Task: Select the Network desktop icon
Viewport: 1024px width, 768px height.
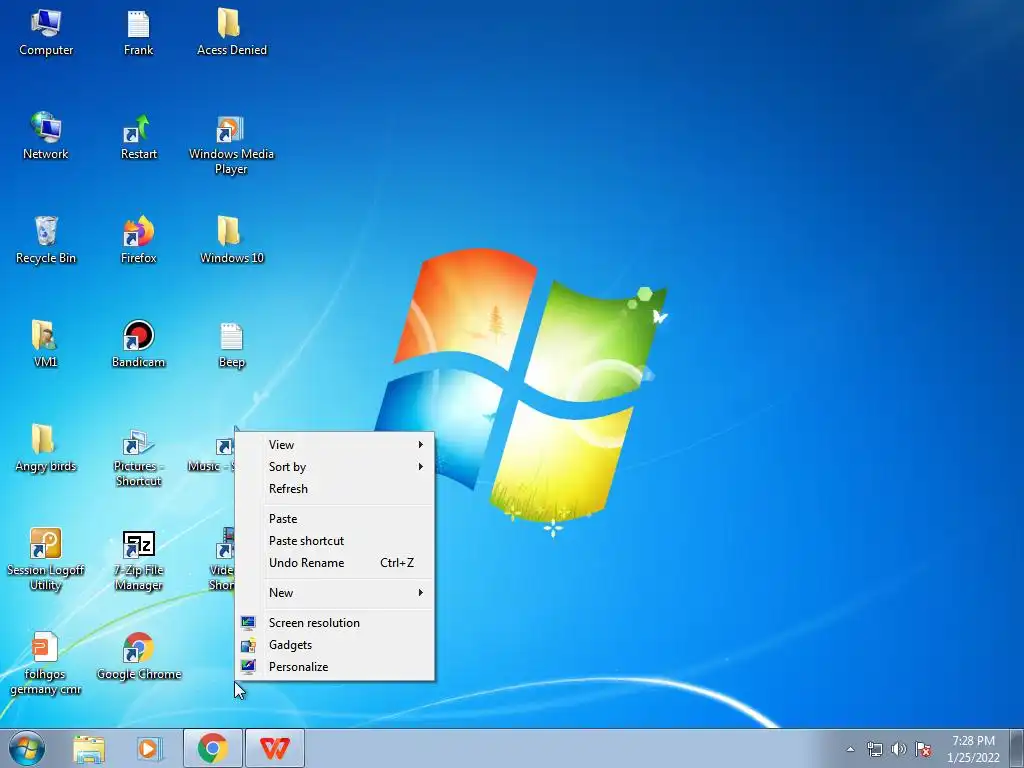Action: 46,136
